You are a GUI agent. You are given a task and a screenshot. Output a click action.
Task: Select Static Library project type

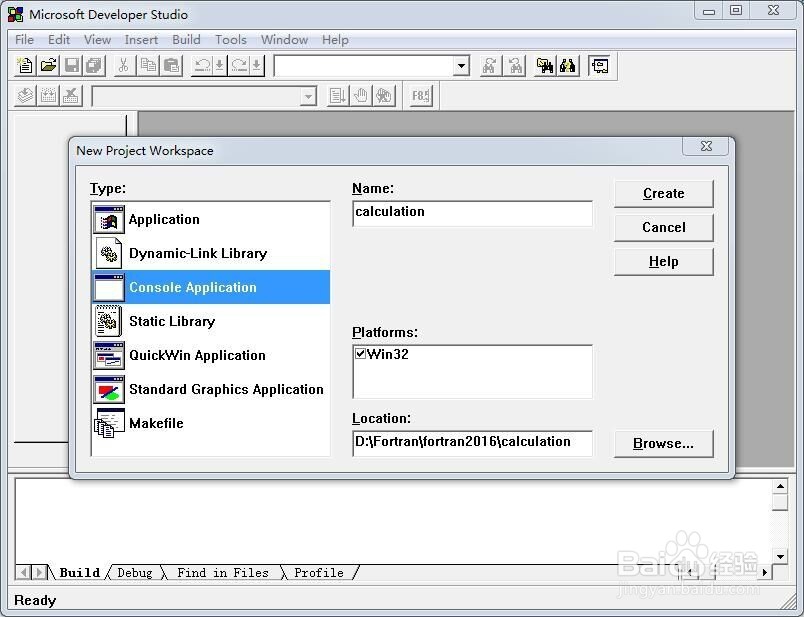[211, 321]
